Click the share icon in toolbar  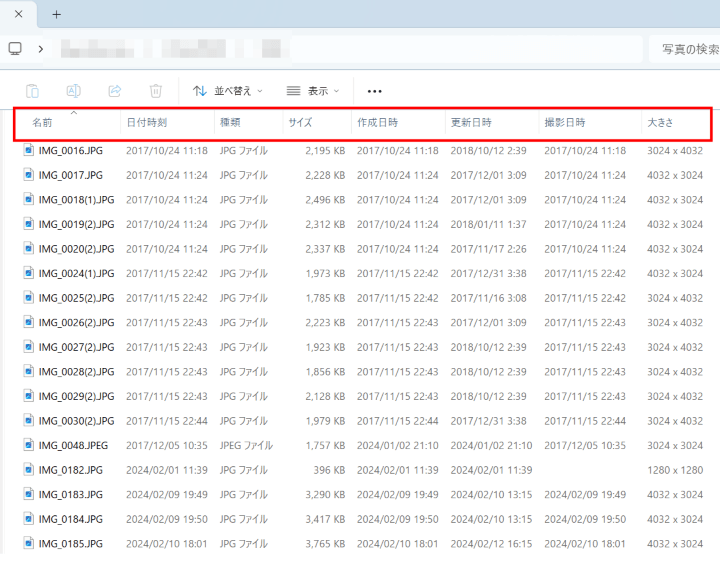pos(114,91)
